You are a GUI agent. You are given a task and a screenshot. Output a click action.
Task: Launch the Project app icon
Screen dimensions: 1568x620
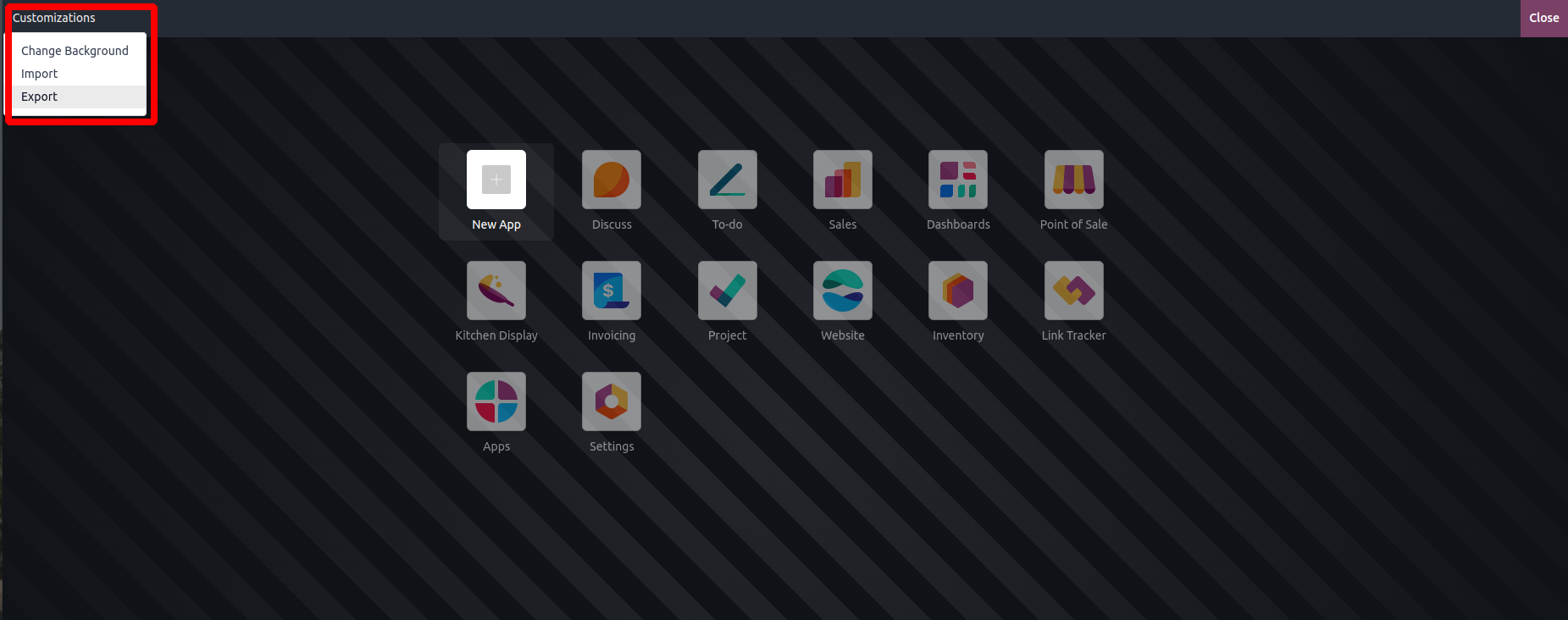coord(728,291)
